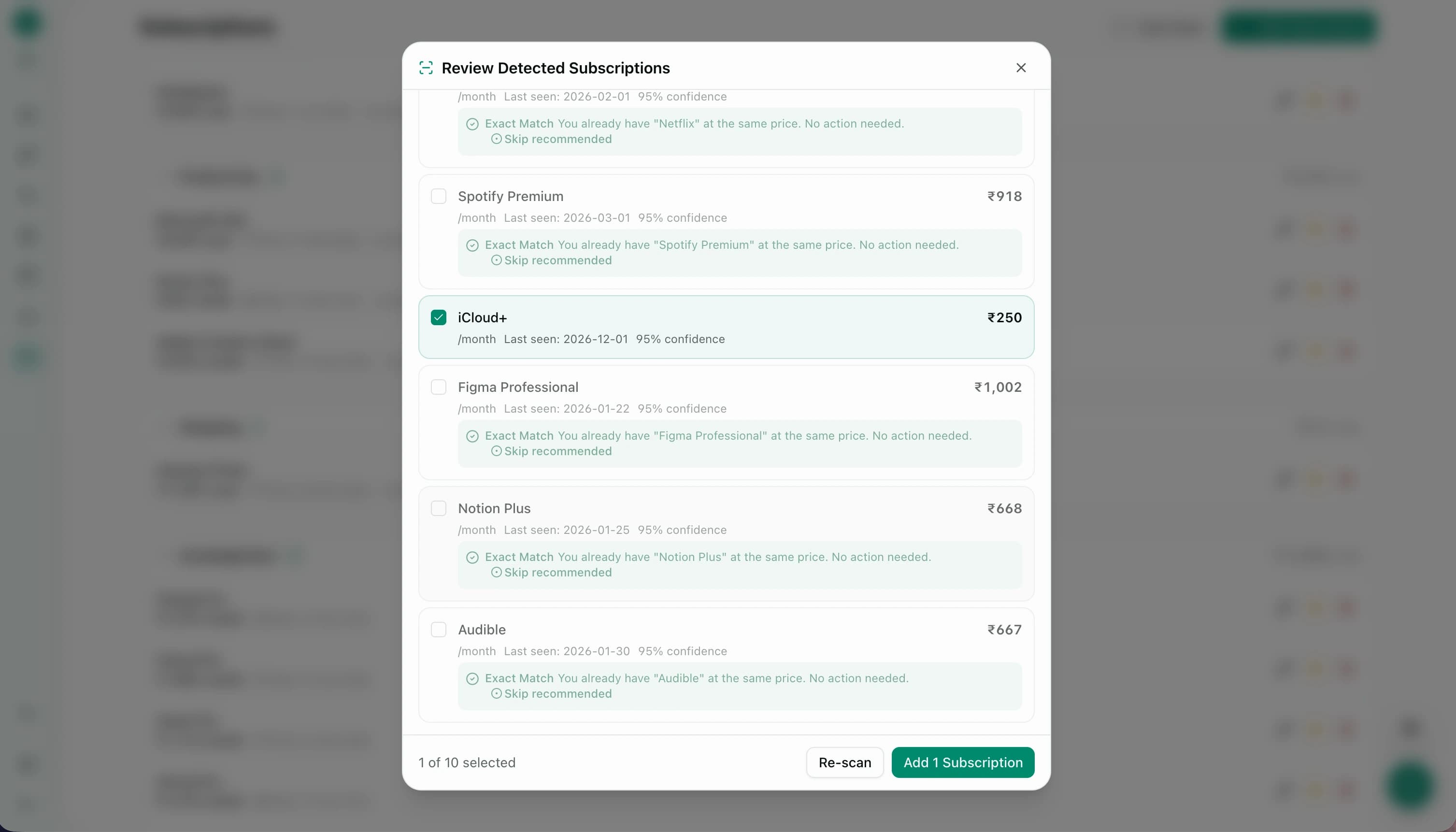Click the check-circle icon on Spotify exact match
The width and height of the screenshot is (1456, 832).
473,244
